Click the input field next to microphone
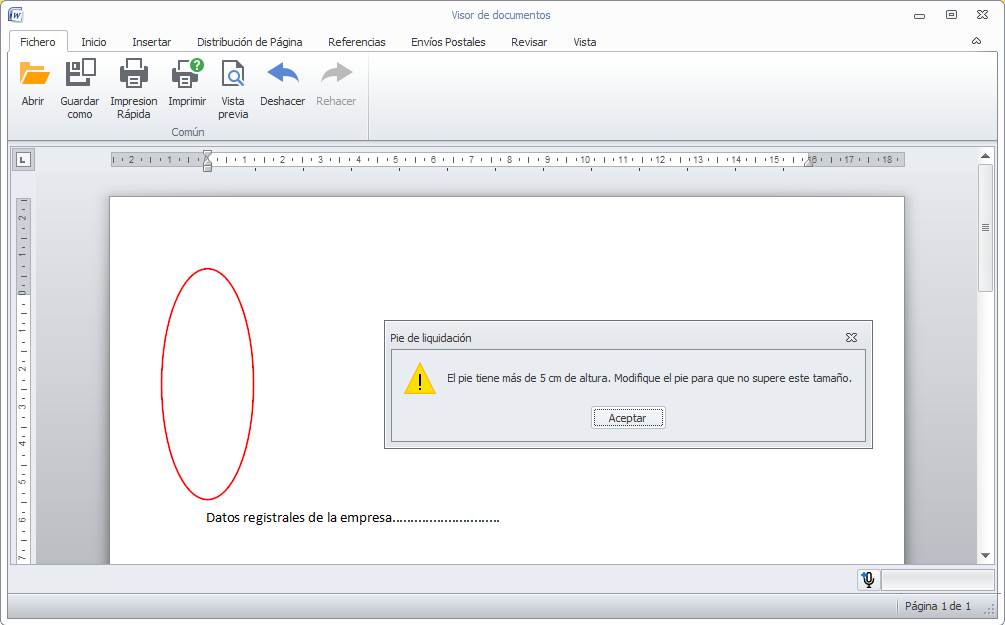 pyautogui.click(x=938, y=579)
